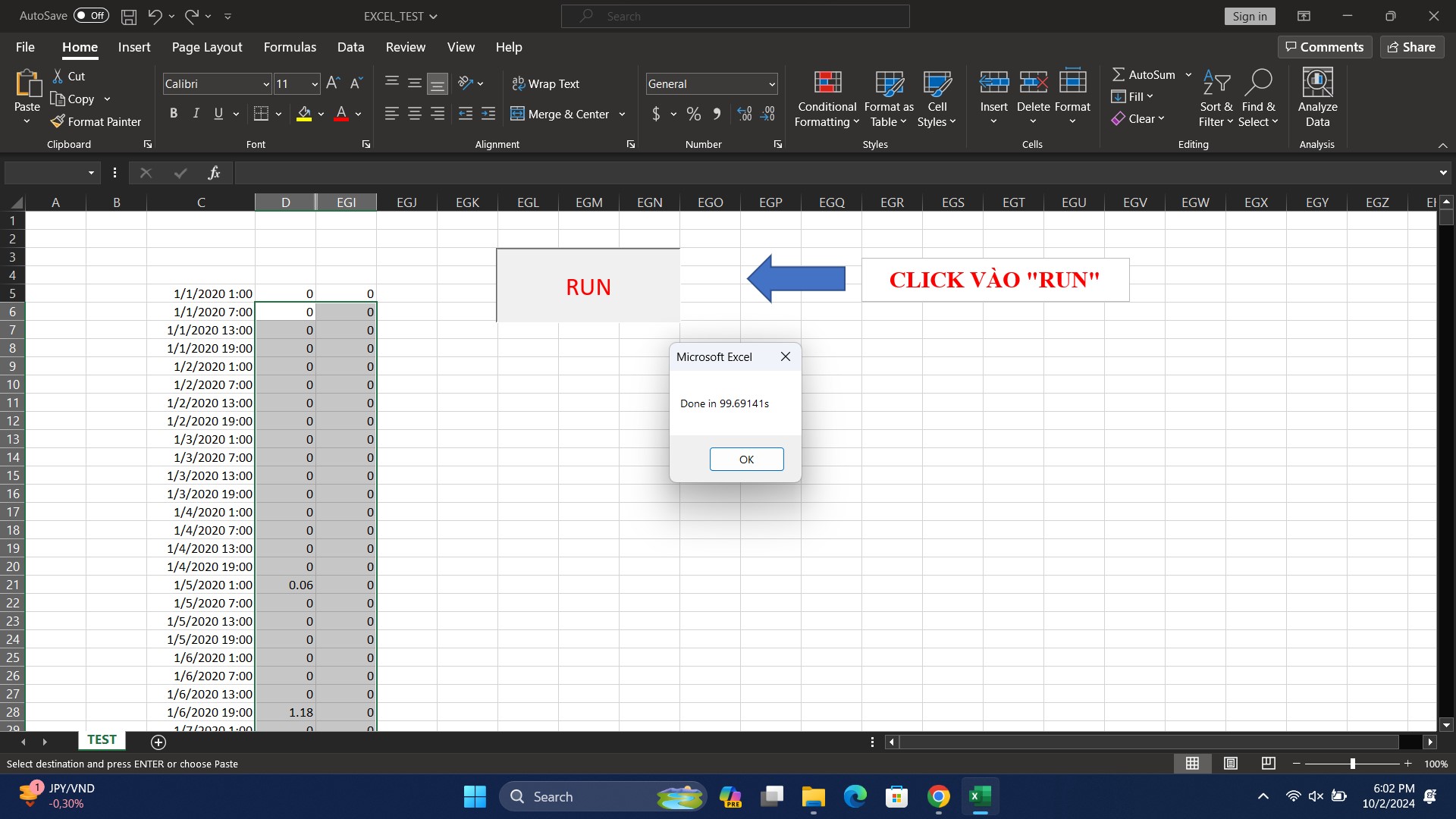Open the General number format dropdown
The width and height of the screenshot is (1456, 819).
click(771, 84)
